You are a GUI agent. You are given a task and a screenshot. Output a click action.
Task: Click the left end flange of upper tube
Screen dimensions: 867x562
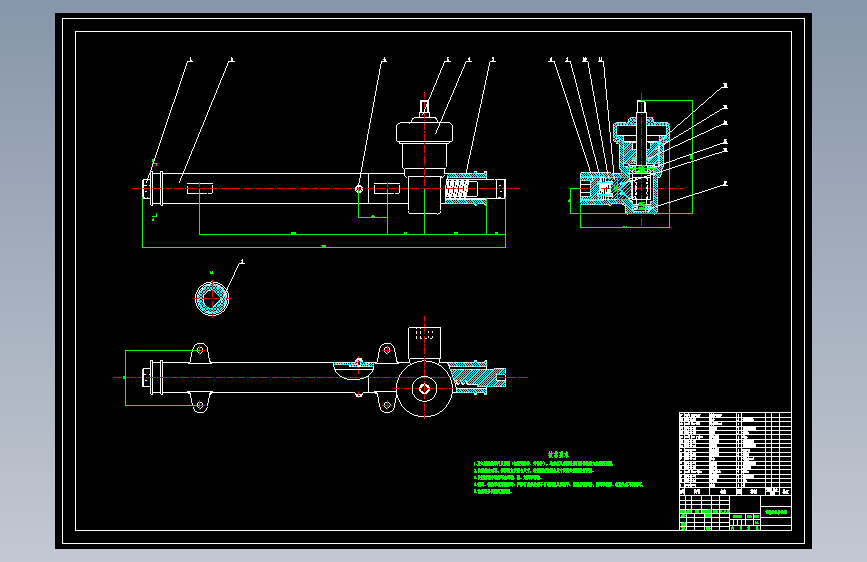153,189
